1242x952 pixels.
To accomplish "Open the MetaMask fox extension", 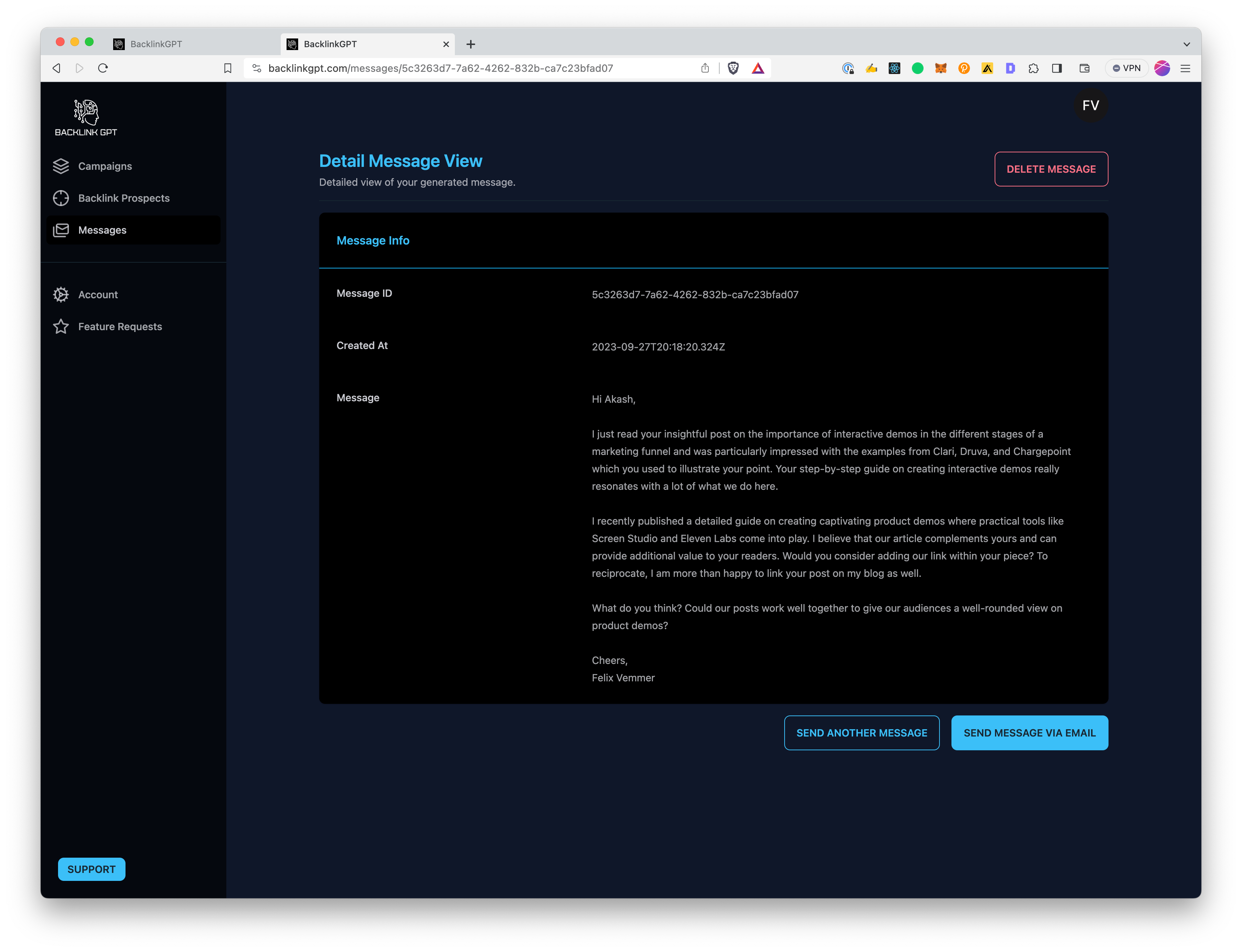I will 941,69.
